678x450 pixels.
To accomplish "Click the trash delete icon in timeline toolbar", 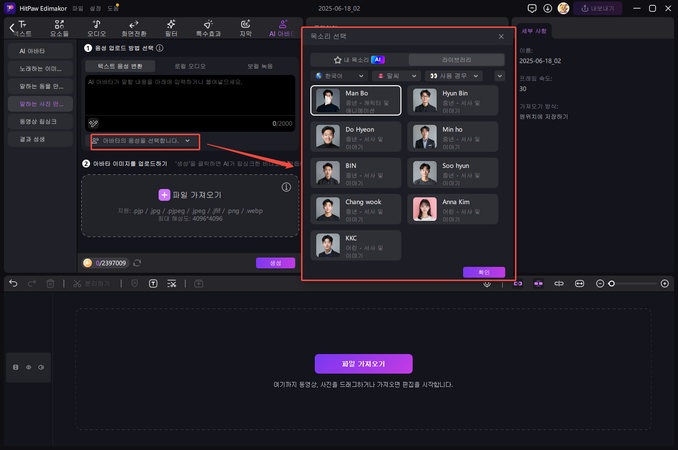I will [50, 284].
